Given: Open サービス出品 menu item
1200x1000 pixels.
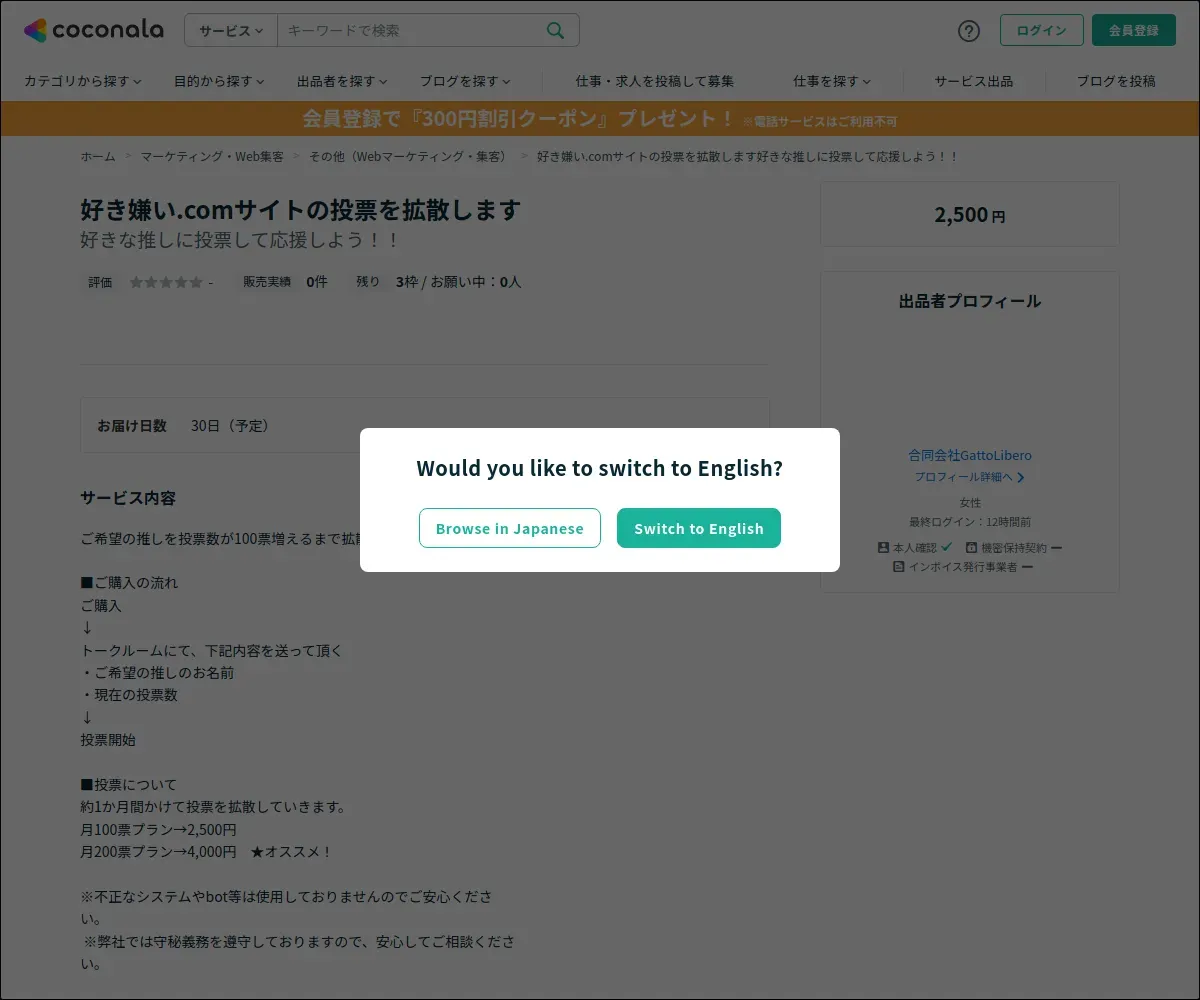Looking at the screenshot, I should coord(974,81).
